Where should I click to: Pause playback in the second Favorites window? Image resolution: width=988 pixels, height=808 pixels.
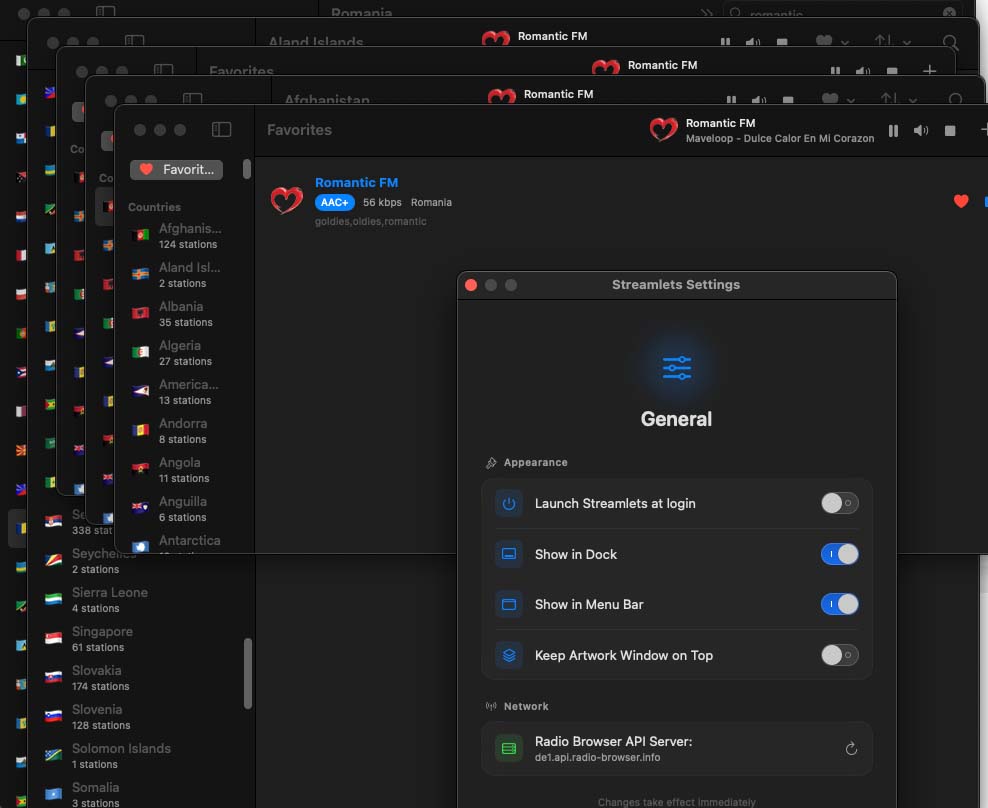pos(835,71)
